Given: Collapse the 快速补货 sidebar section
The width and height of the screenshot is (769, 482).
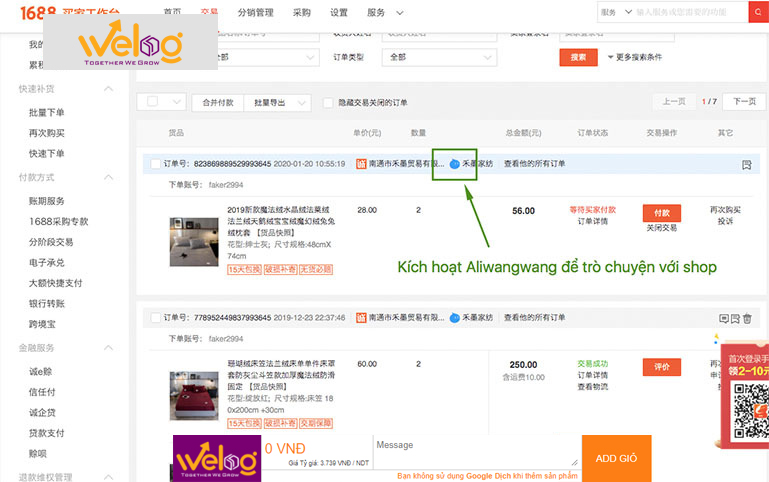Looking at the screenshot, I should click(109, 89).
